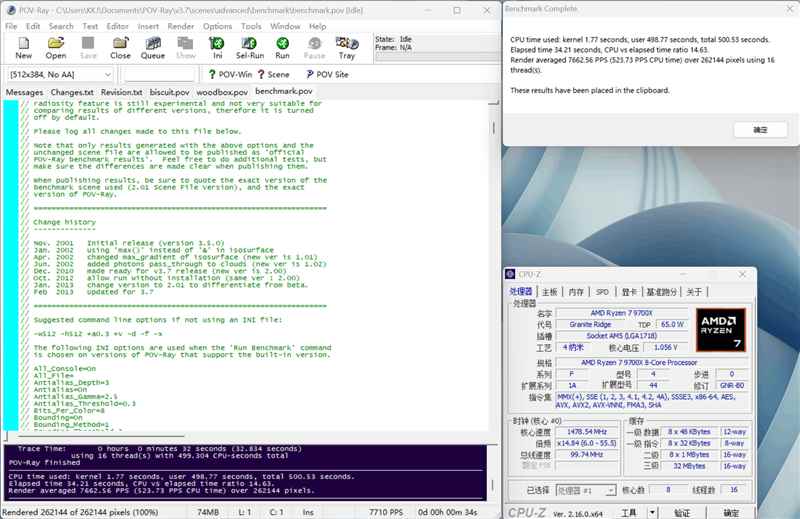Click the Ini settings toolbar icon
The image size is (800, 519).
coord(217,47)
